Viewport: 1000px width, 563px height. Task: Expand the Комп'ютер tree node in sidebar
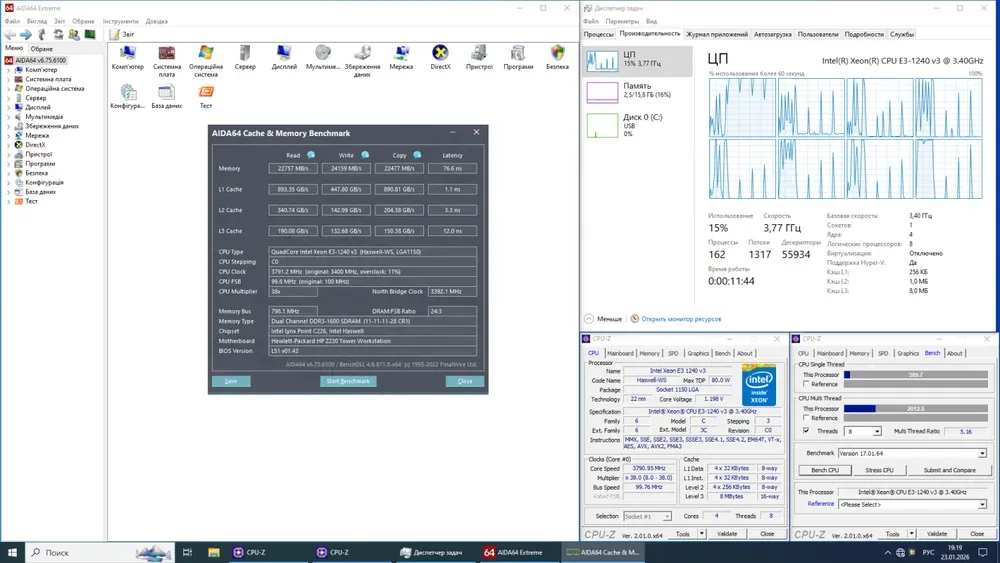pos(10,70)
